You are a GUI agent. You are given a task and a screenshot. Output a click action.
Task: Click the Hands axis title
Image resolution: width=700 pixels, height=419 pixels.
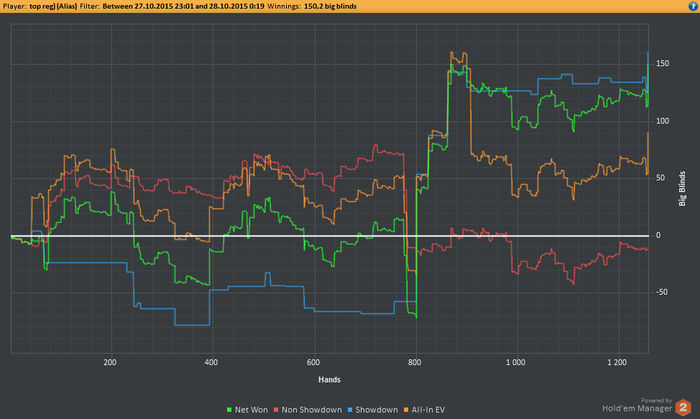click(x=329, y=380)
